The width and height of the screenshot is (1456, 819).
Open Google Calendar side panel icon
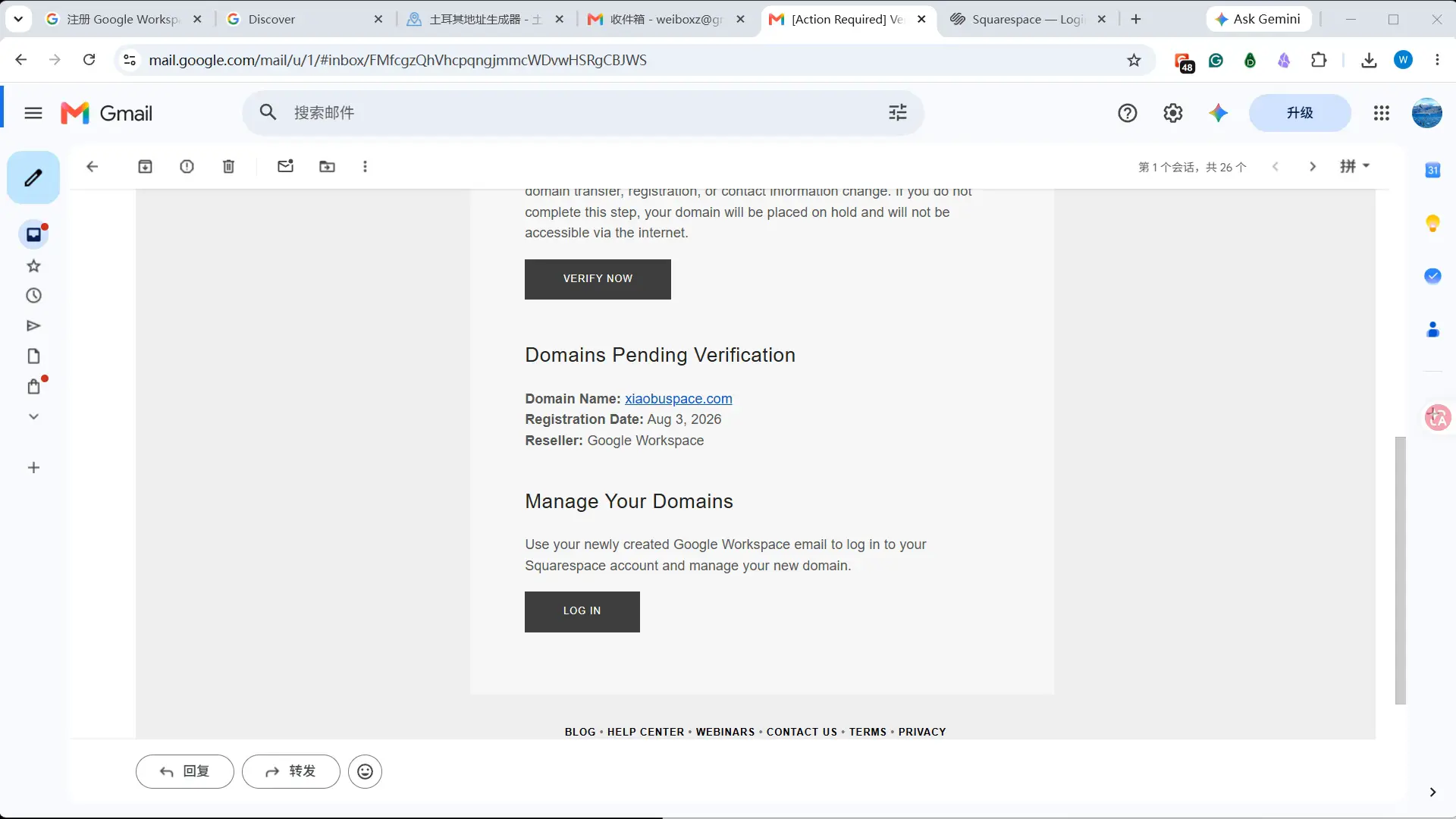pyautogui.click(x=1432, y=171)
